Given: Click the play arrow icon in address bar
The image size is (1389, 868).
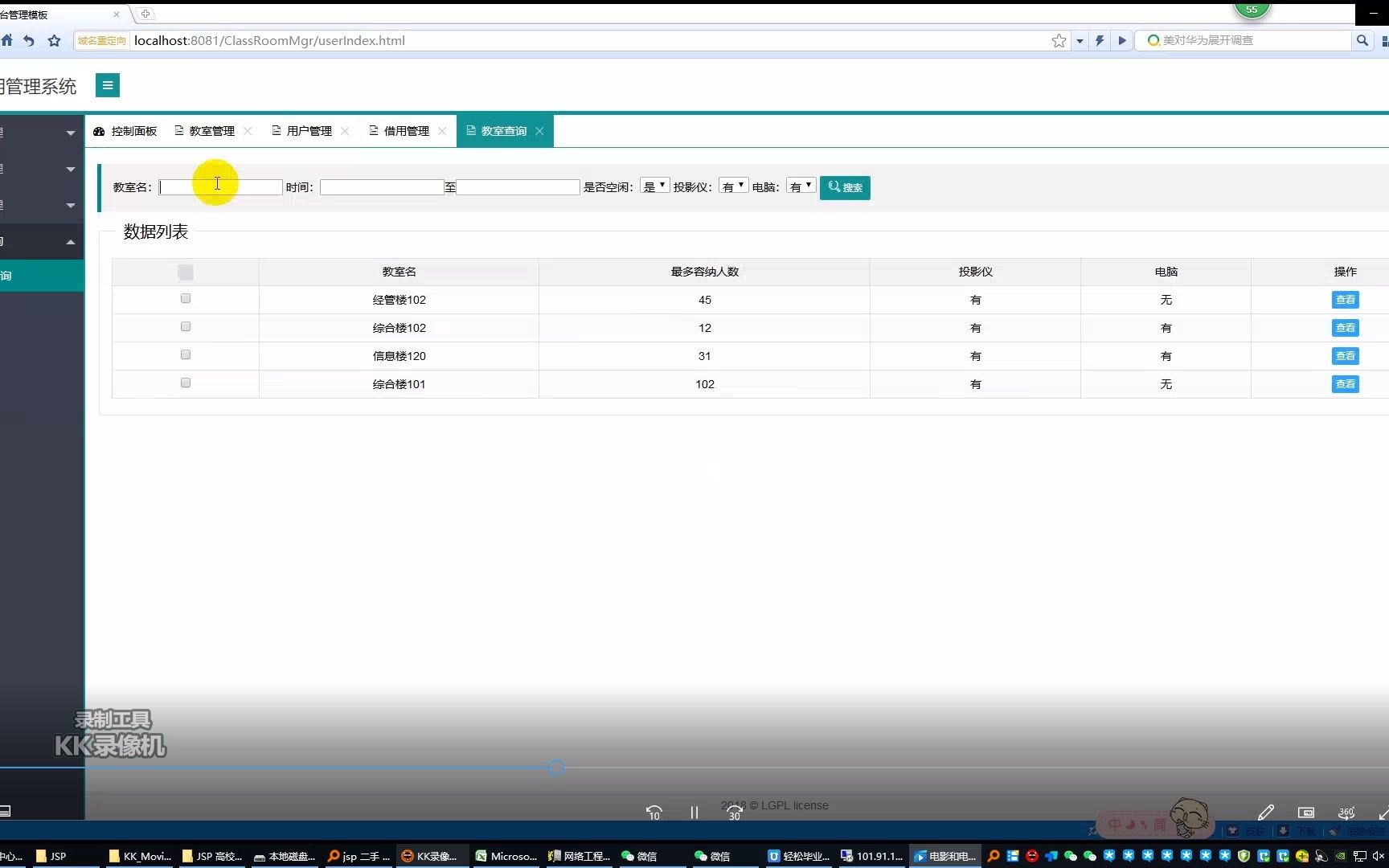Looking at the screenshot, I should (1122, 40).
